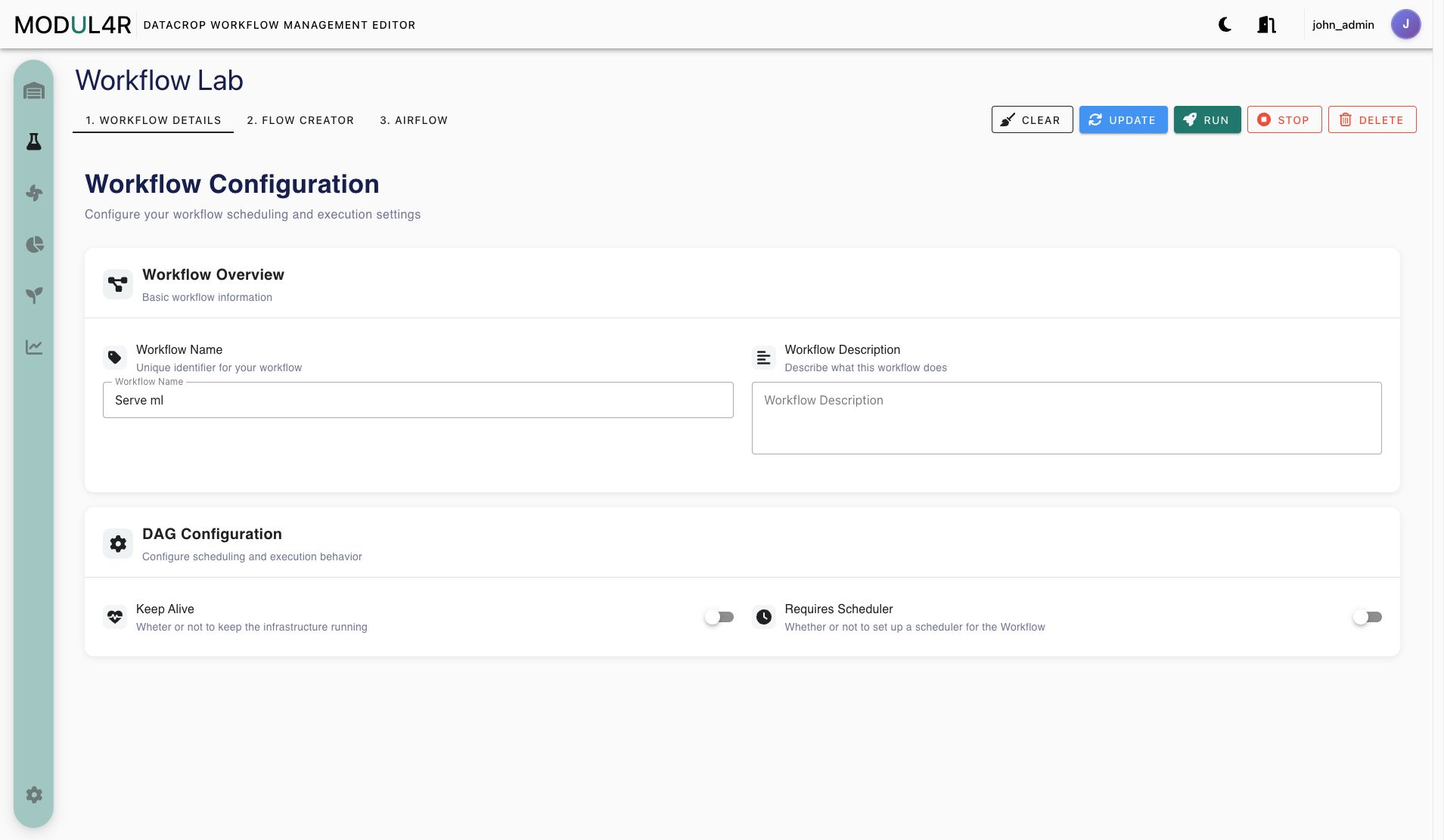This screenshot has width=1444, height=840.
Task: Click the Workflow Overview section title
Action: point(213,274)
